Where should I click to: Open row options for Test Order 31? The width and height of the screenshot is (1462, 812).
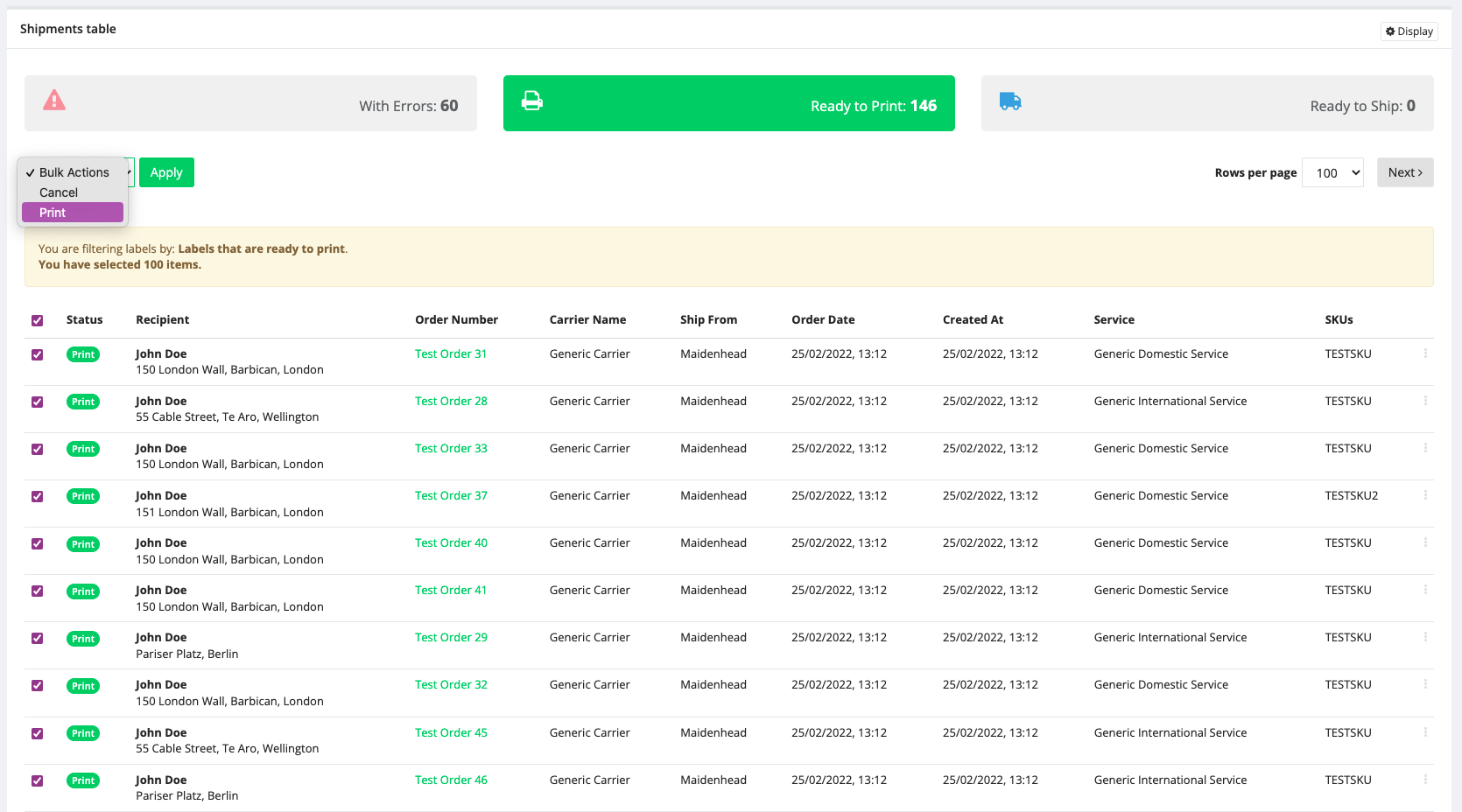click(1425, 353)
